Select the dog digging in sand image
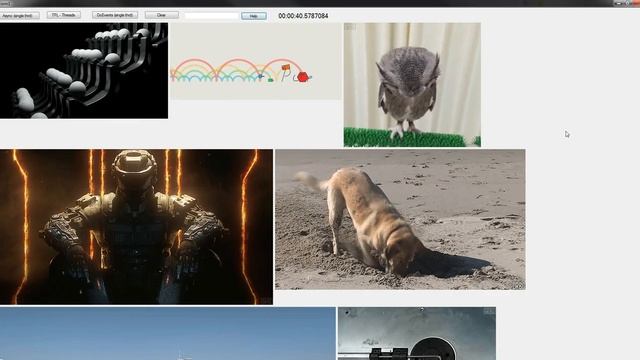 click(400, 220)
